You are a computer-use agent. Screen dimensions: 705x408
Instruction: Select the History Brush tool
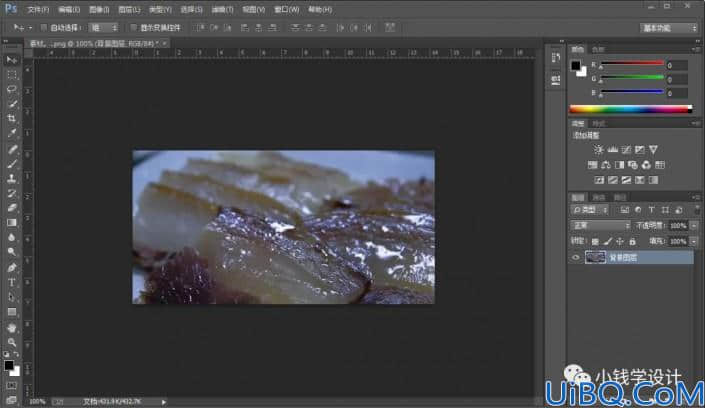[x=12, y=193]
